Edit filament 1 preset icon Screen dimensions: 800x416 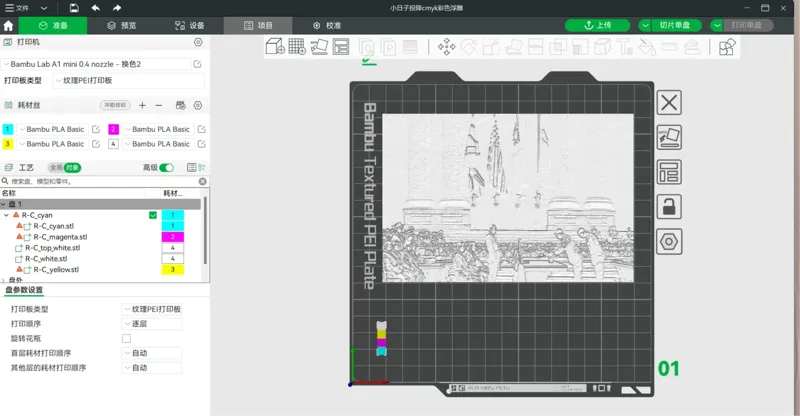[x=96, y=129]
